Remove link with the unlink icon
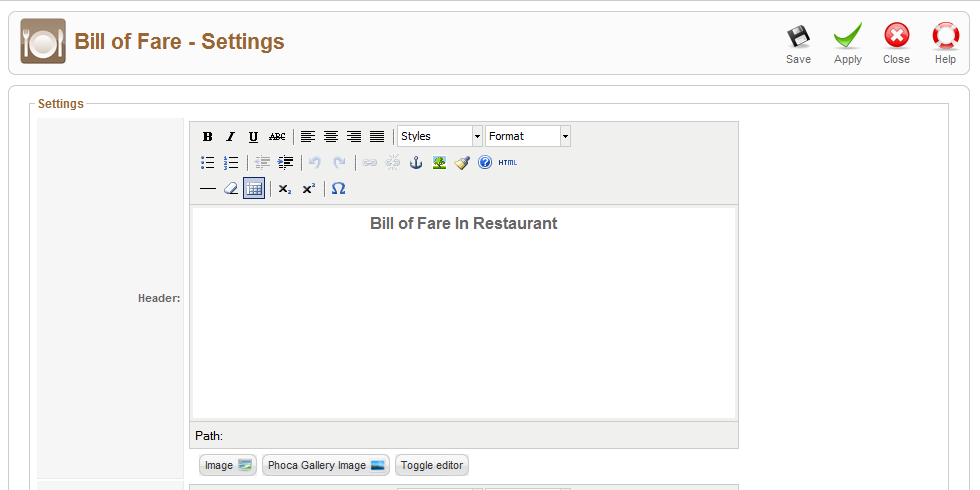 pyautogui.click(x=392, y=162)
